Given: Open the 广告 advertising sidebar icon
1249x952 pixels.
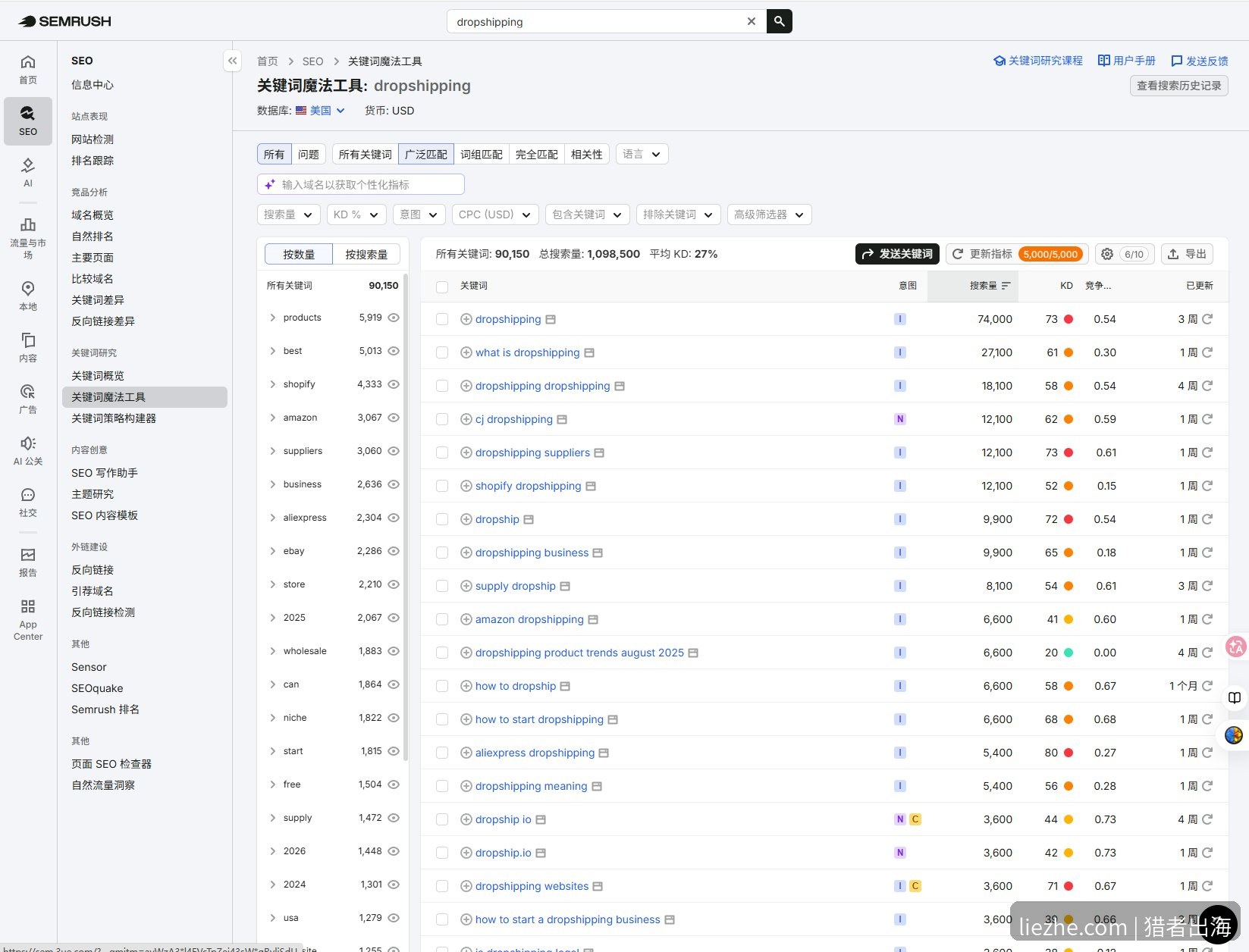Looking at the screenshot, I should pos(28,399).
